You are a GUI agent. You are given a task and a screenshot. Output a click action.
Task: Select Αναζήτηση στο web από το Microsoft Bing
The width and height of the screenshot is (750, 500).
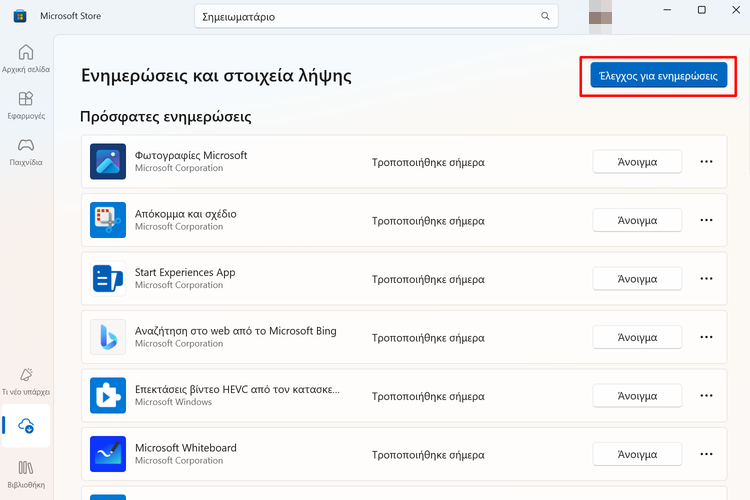235,331
